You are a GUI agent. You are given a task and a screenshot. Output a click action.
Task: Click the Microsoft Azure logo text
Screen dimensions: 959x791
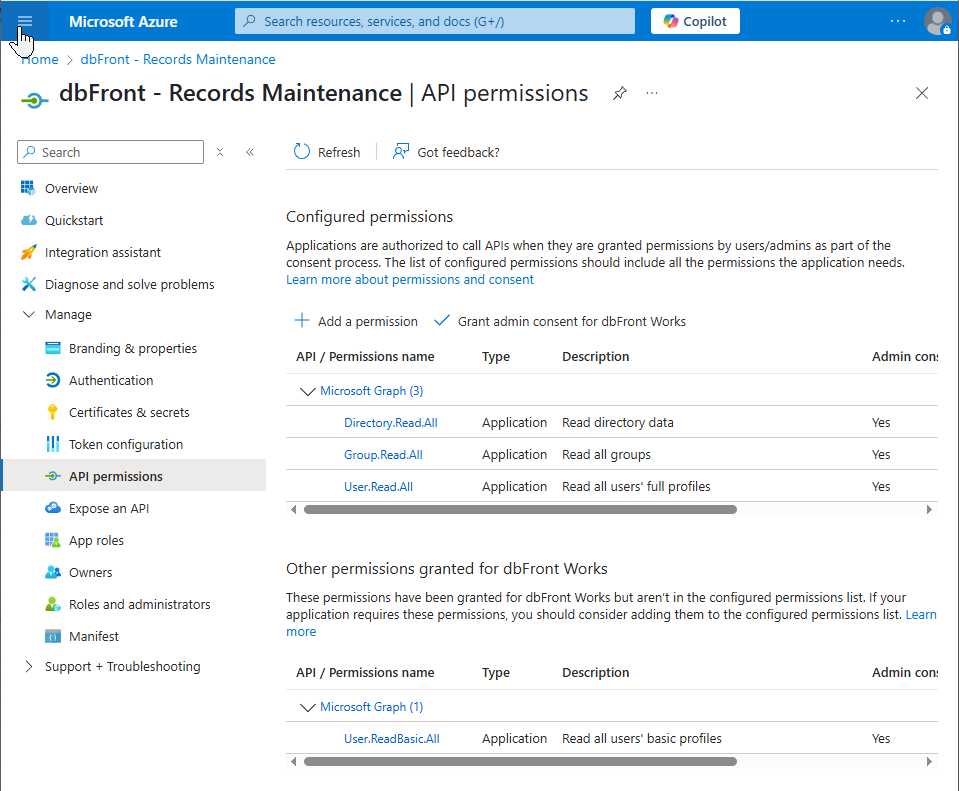(123, 21)
